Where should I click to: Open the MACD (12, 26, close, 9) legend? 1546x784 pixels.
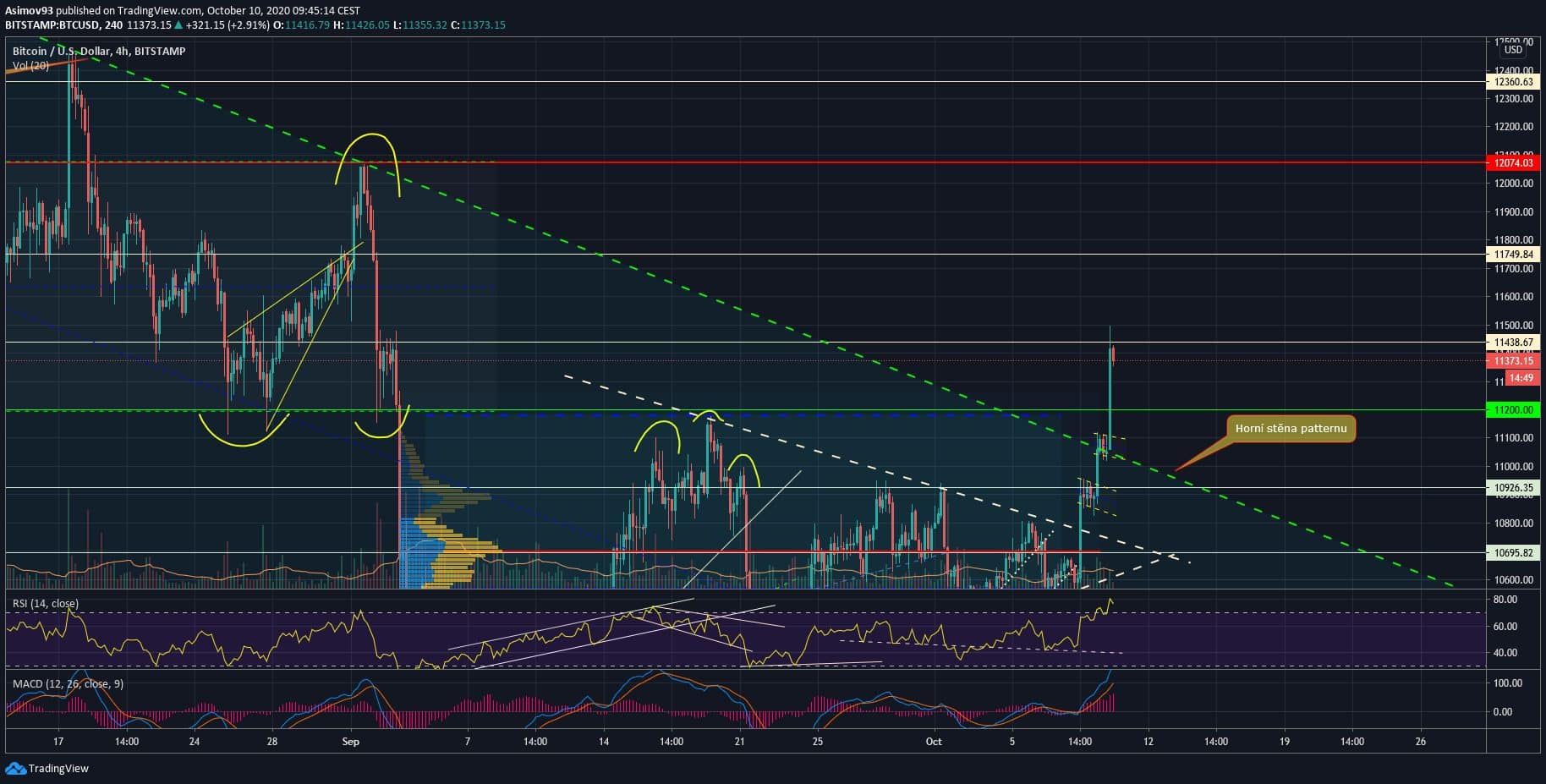(68, 683)
